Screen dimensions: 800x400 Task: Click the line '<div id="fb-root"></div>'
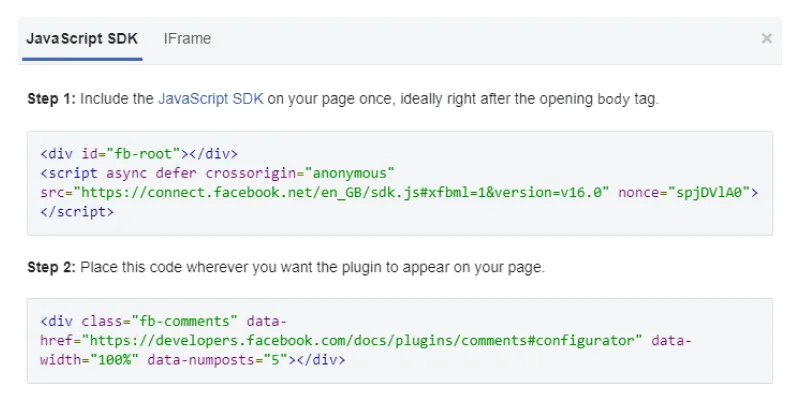coord(139,154)
